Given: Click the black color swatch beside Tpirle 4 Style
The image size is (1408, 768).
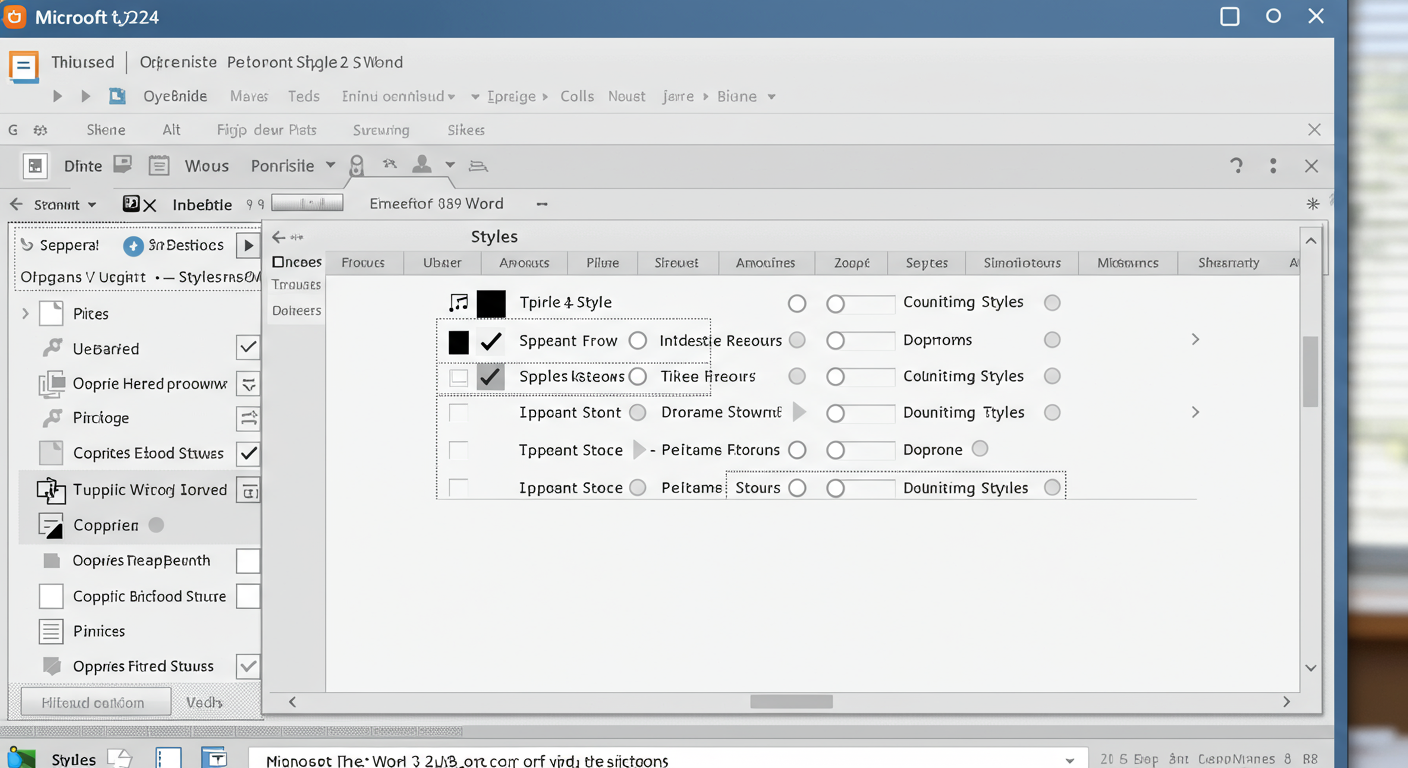Looking at the screenshot, I should (x=491, y=303).
